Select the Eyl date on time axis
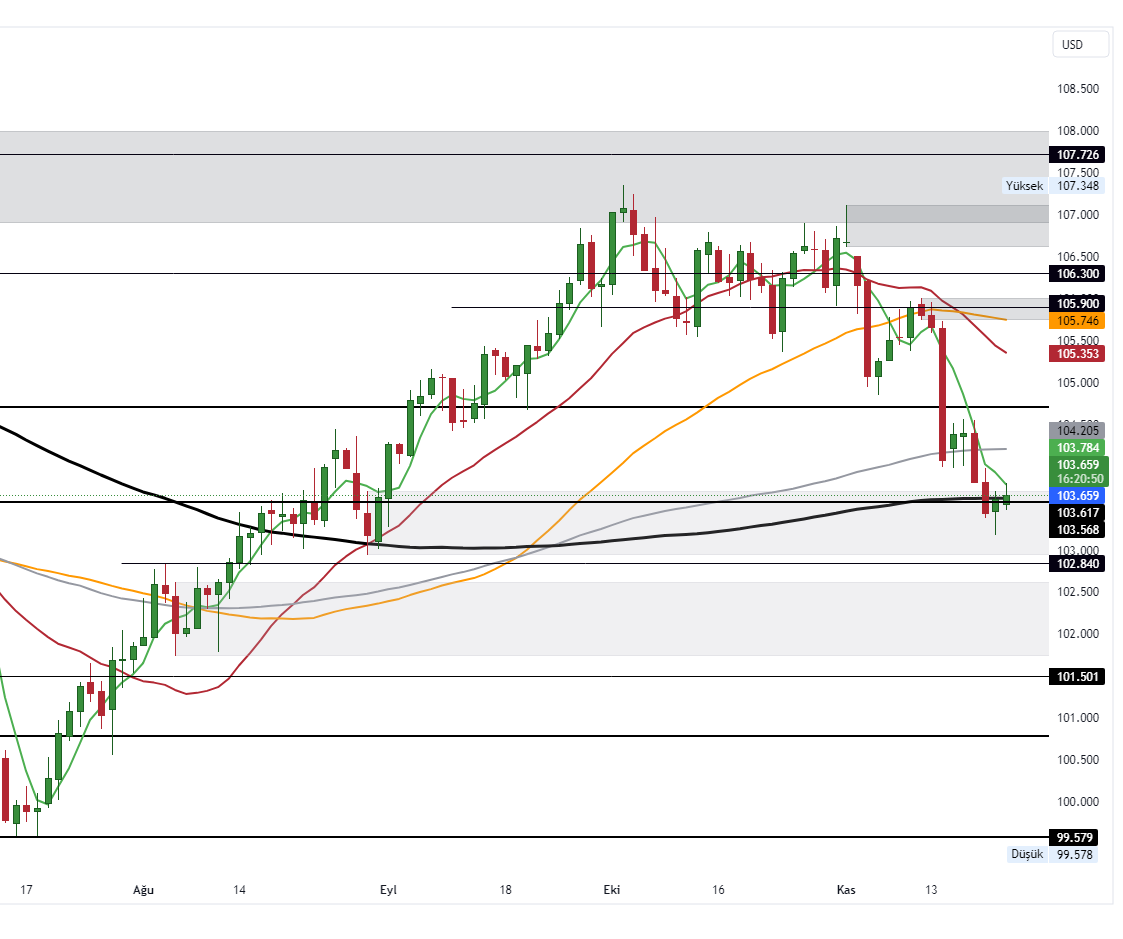This screenshot has width=1123, height=939. click(x=388, y=890)
